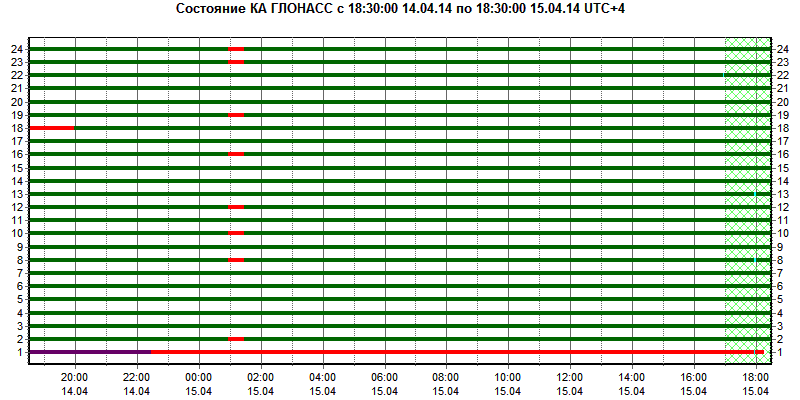Select the 20:00 14.04 time axis label
The height and width of the screenshot is (400, 800).
tap(75, 382)
